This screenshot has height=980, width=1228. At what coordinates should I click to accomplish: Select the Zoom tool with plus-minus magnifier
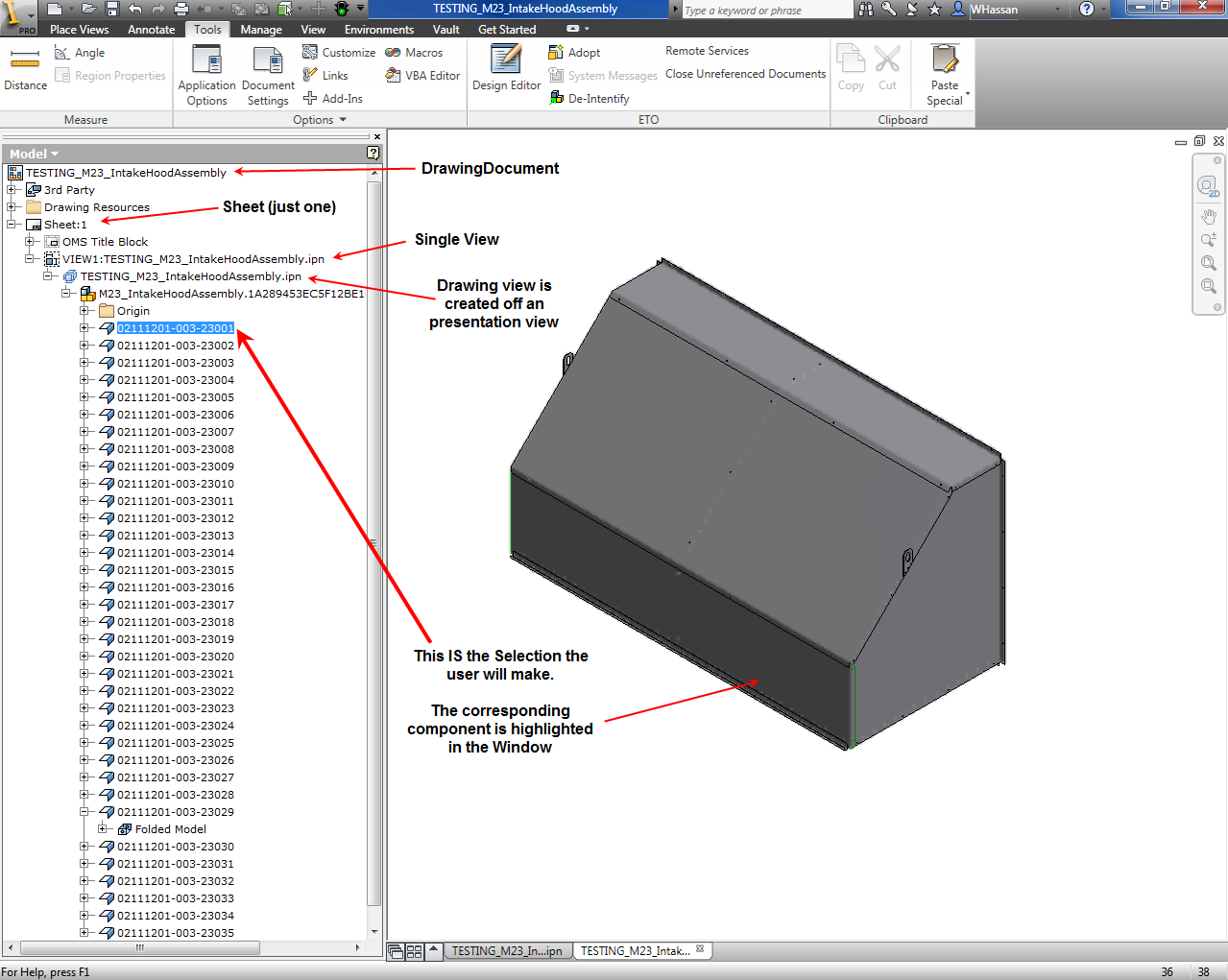click(x=1209, y=239)
